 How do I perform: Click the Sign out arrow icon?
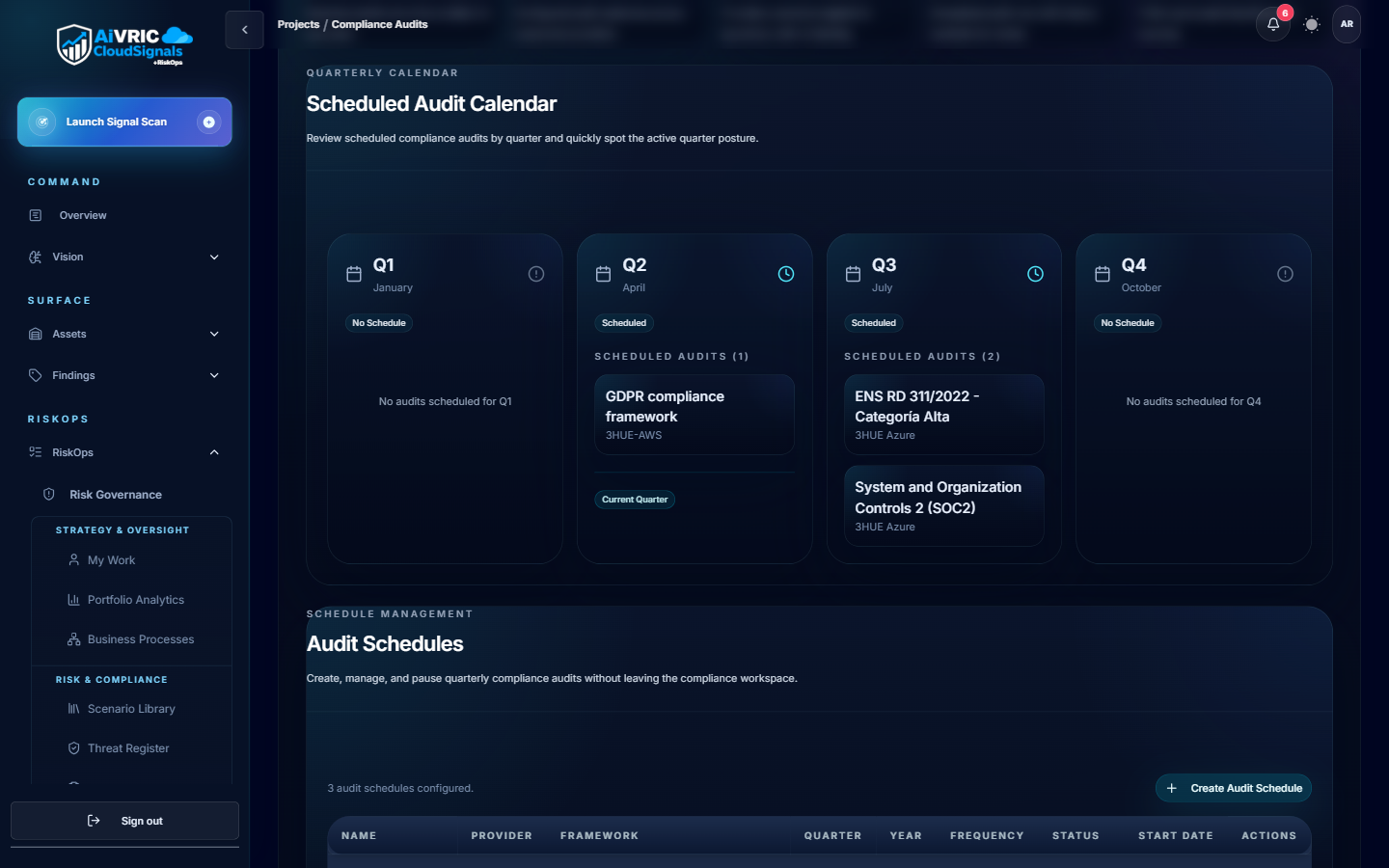[94, 821]
